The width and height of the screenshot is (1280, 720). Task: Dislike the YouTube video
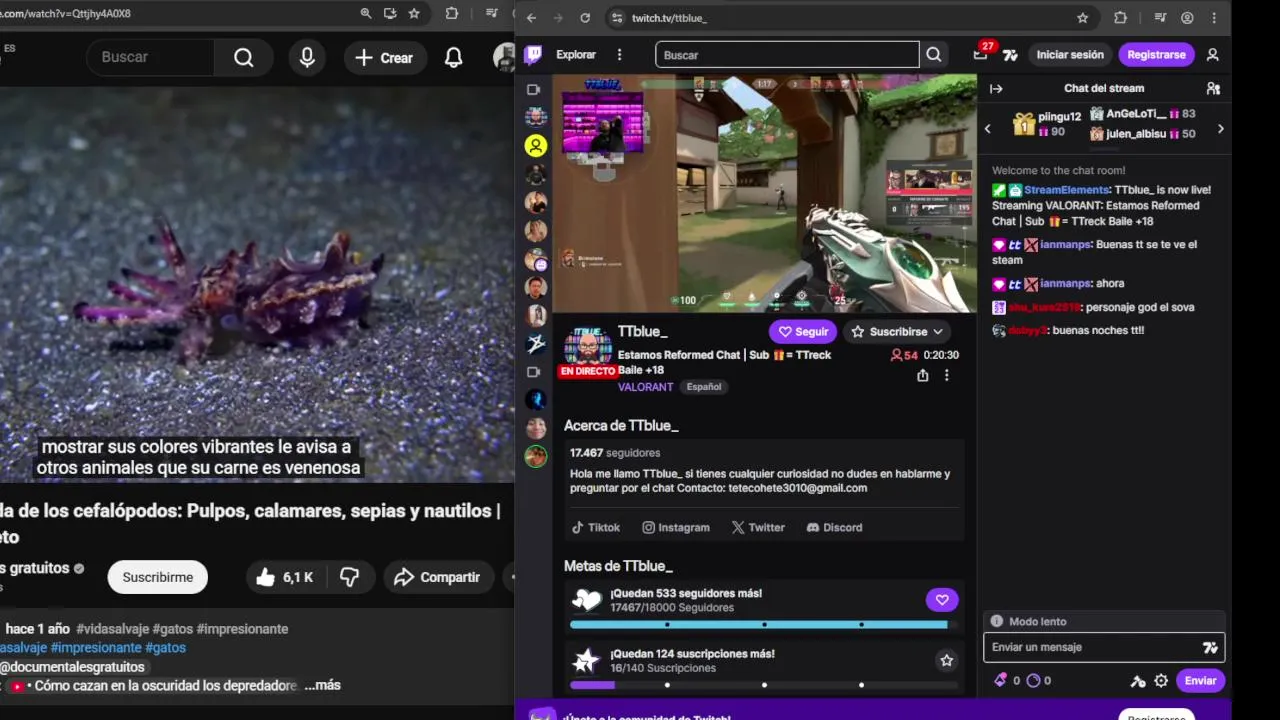click(350, 577)
